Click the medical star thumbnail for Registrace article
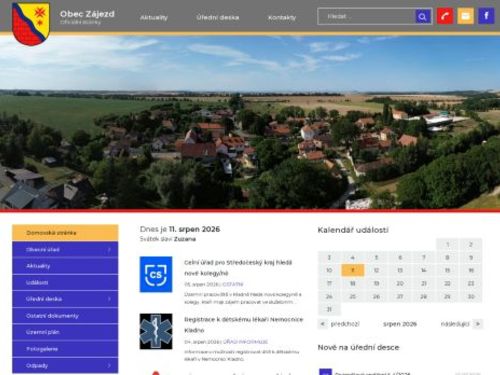 tap(156, 331)
